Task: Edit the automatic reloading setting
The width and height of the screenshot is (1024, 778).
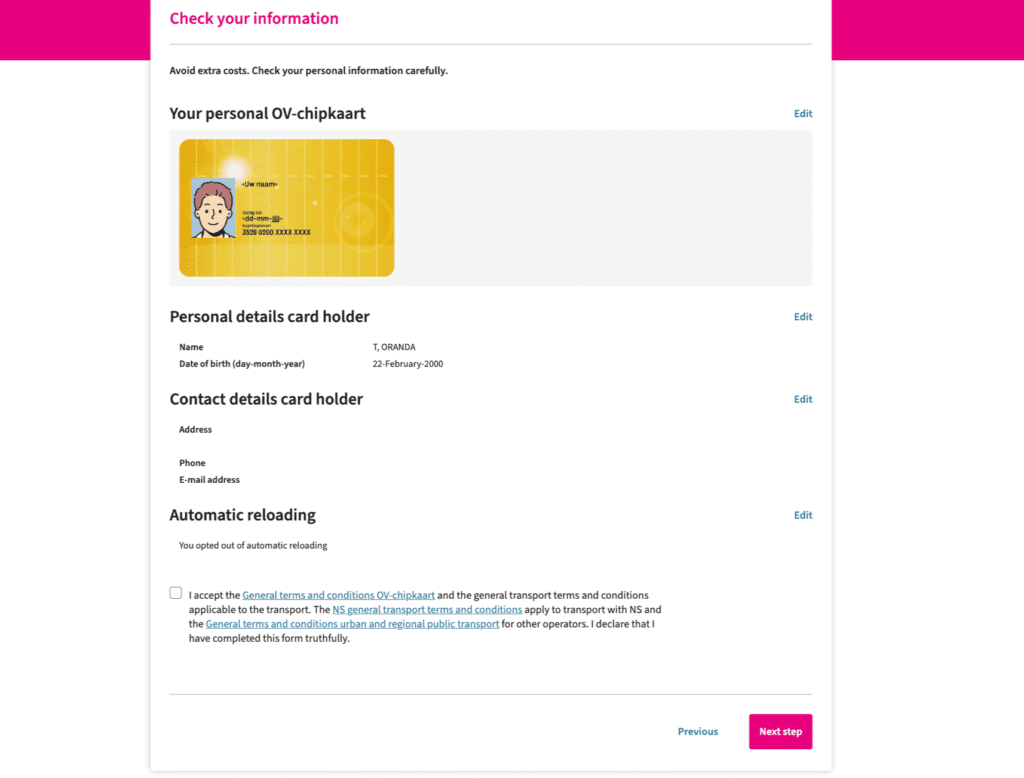Action: point(803,515)
